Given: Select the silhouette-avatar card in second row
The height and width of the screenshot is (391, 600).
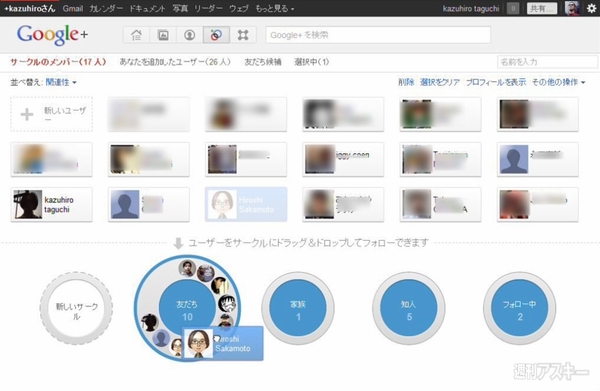Looking at the screenshot, I should [x=538, y=160].
